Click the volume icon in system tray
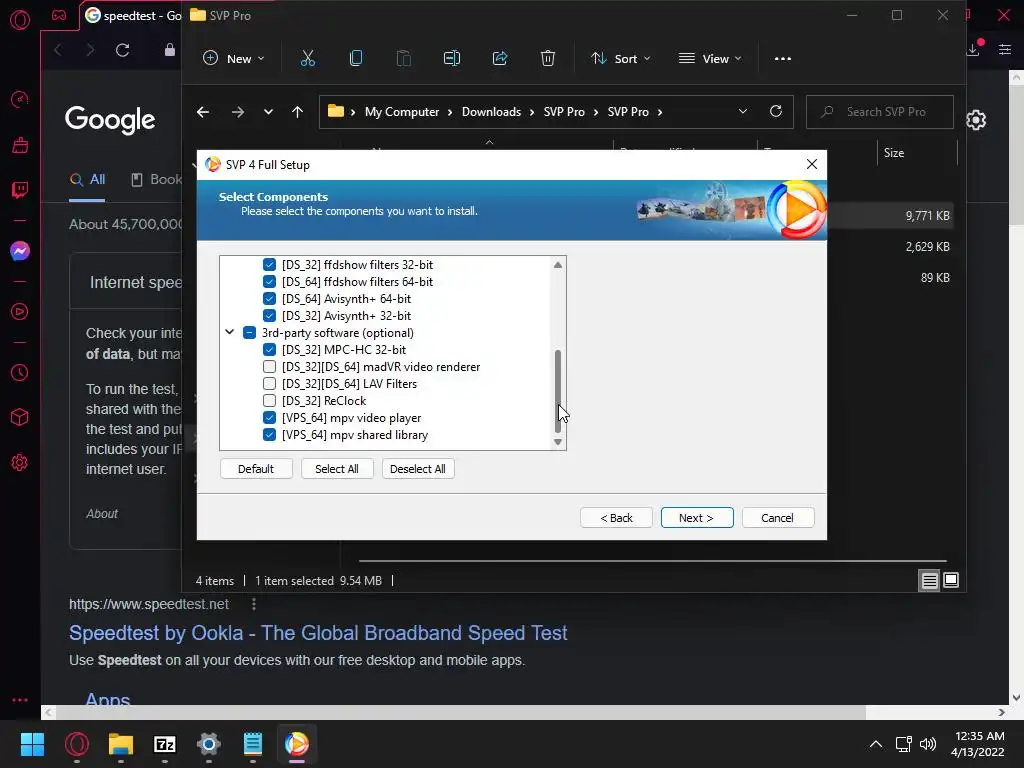 tap(927, 744)
